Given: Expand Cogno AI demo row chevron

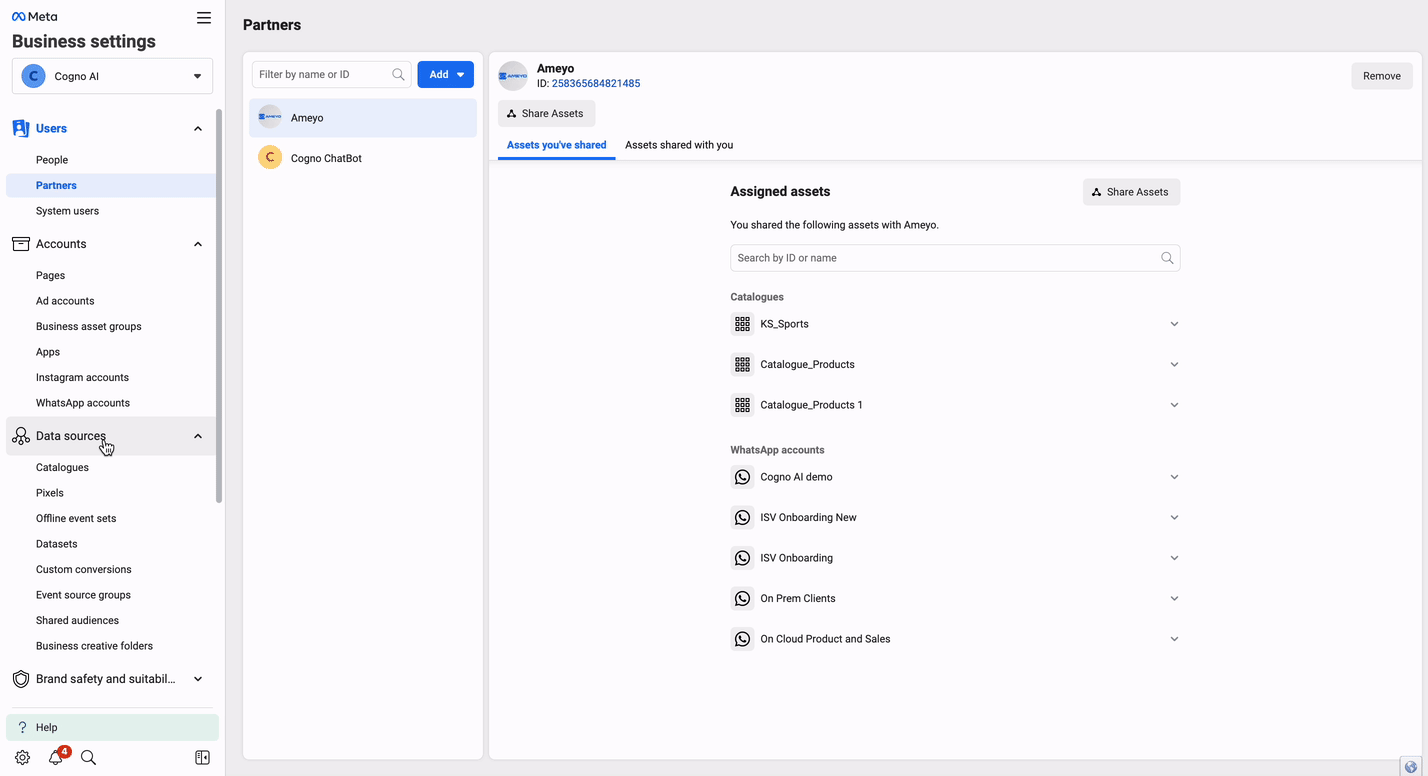Looking at the screenshot, I should (x=1174, y=477).
